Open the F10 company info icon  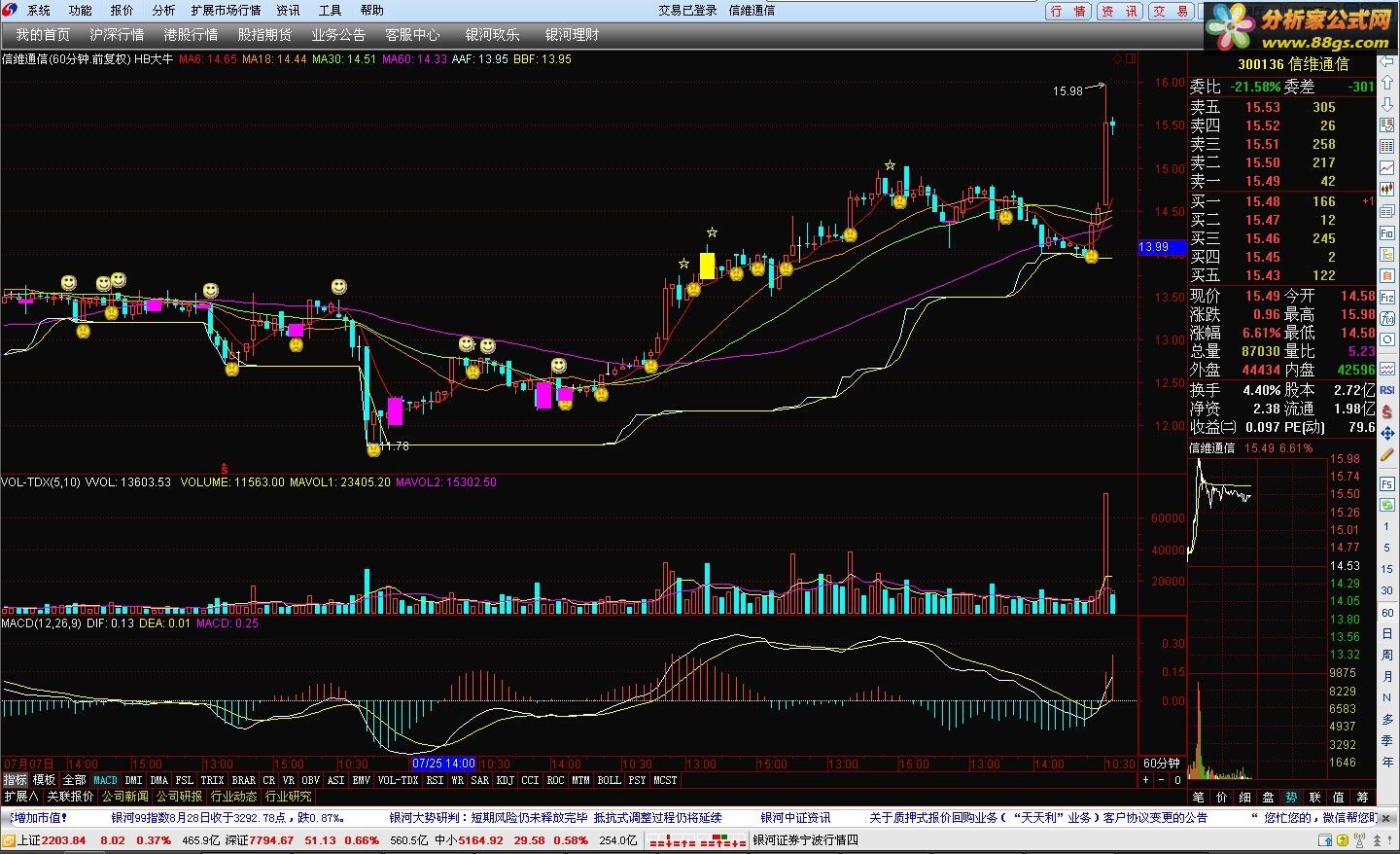1387,233
